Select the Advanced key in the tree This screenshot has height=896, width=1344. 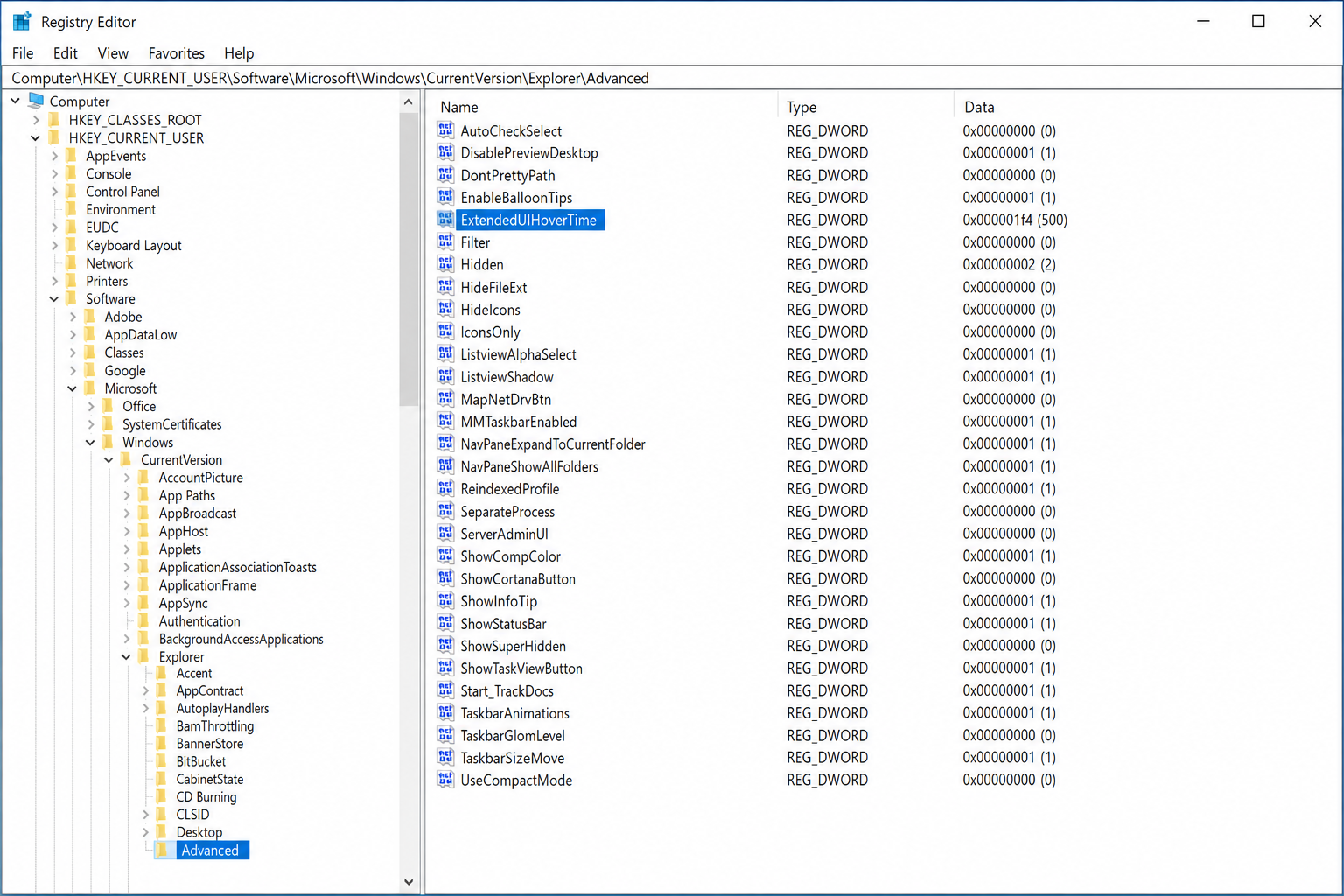click(210, 850)
